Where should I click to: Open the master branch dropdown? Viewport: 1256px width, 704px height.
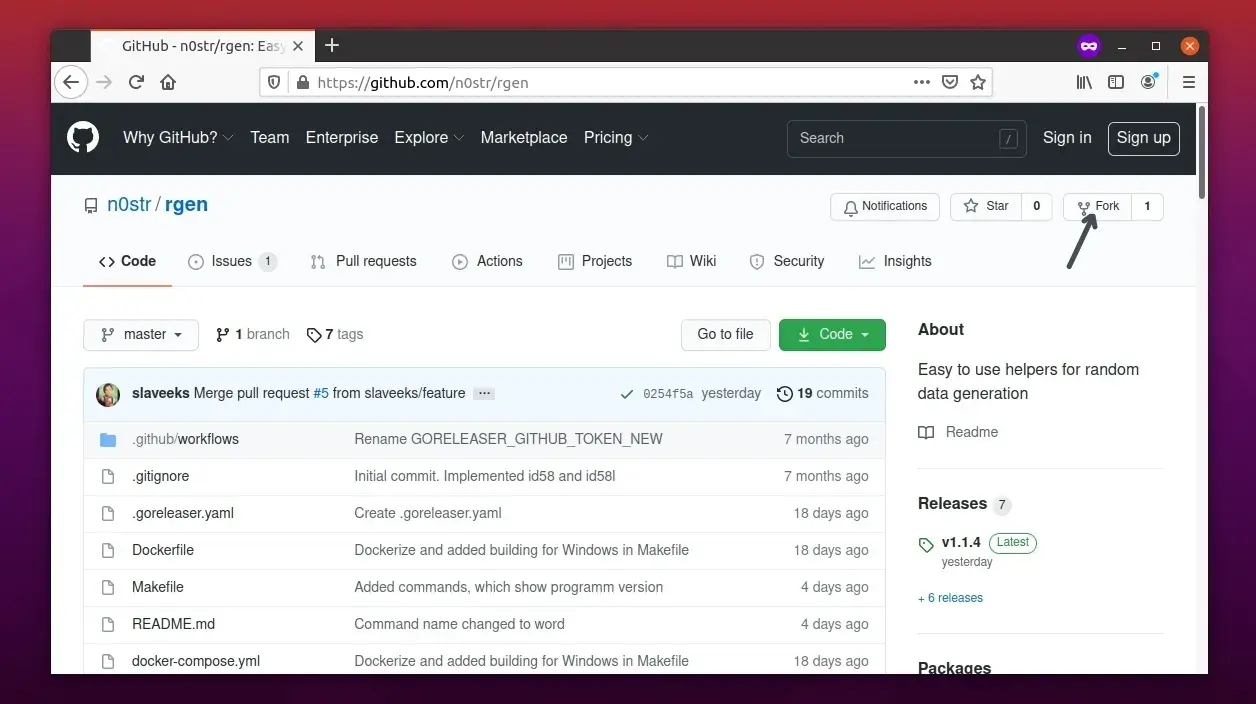click(141, 335)
